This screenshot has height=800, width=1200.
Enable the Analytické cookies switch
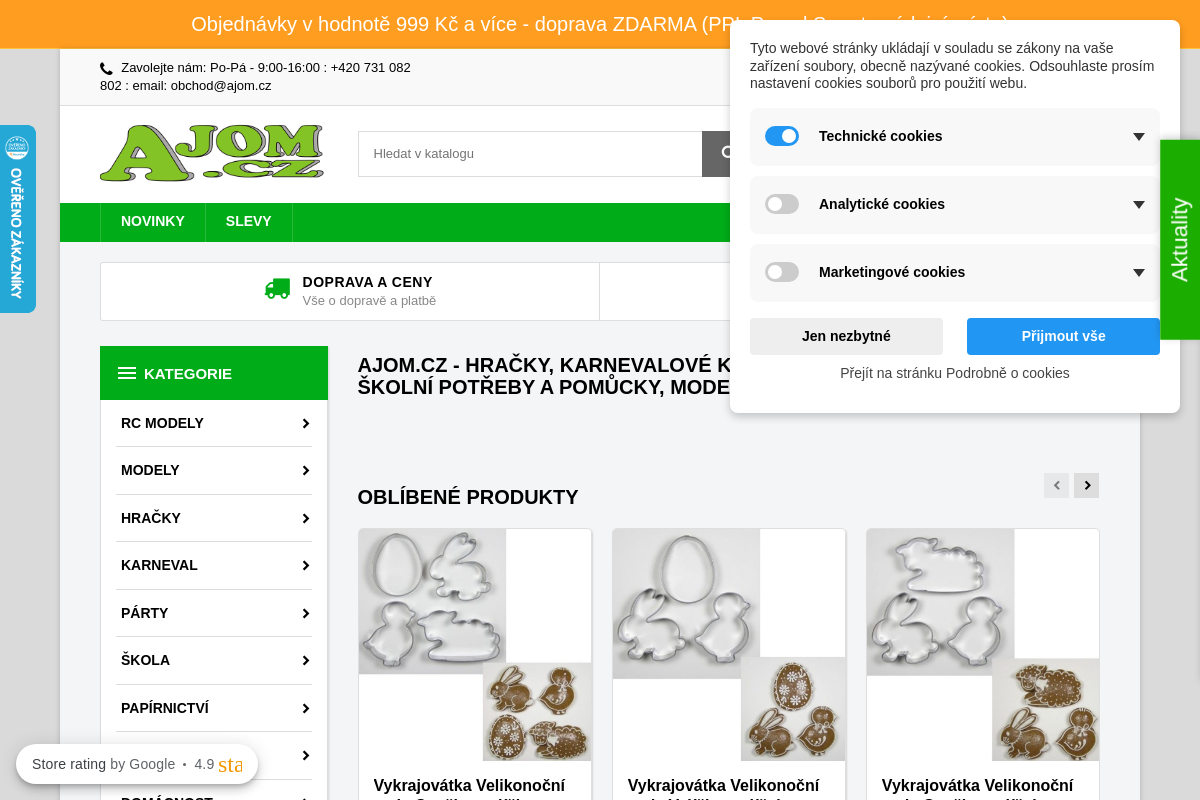coord(782,204)
